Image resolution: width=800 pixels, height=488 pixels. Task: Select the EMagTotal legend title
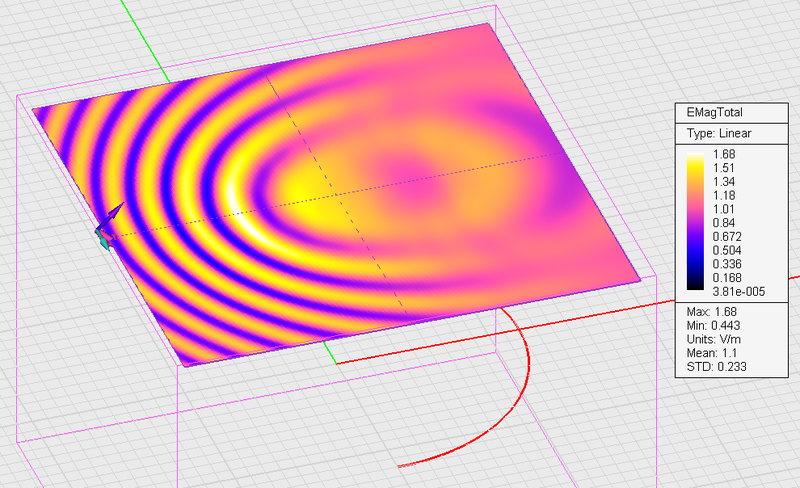[714, 112]
